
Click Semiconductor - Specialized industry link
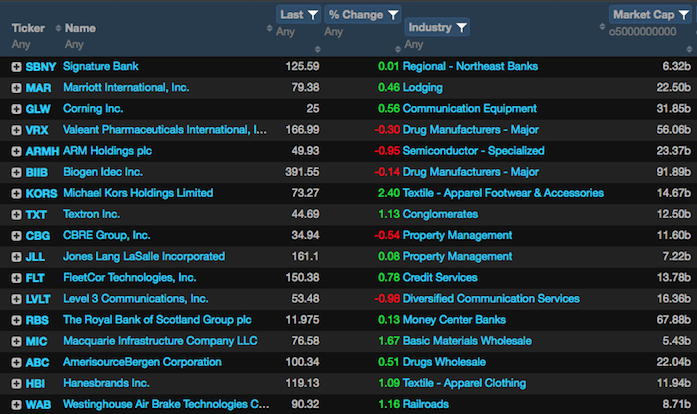473,151
